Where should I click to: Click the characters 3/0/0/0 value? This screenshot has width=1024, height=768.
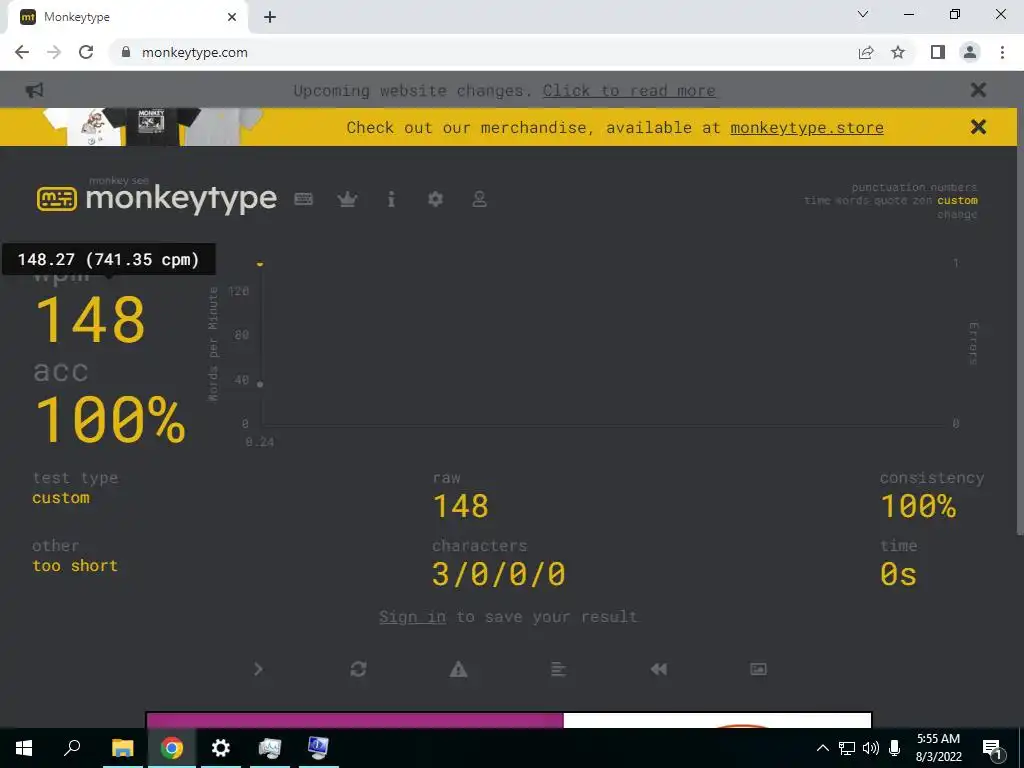[498, 574]
